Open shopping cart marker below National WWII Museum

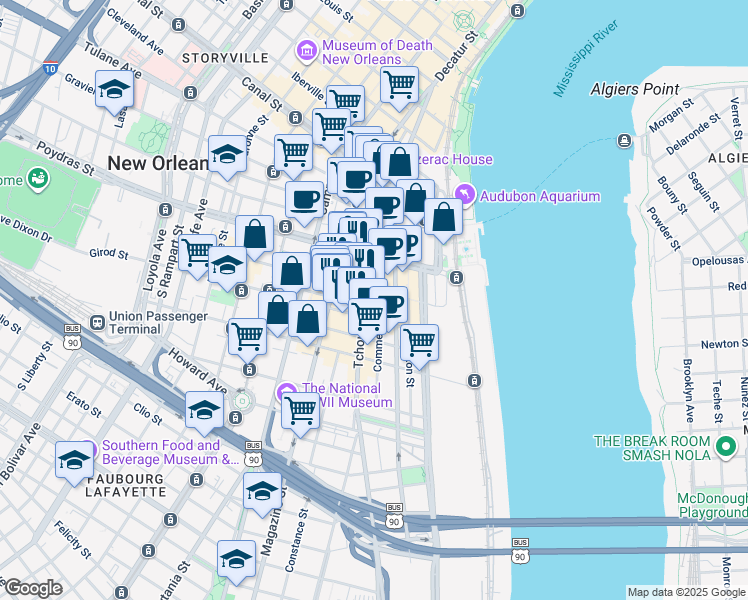coord(300,414)
